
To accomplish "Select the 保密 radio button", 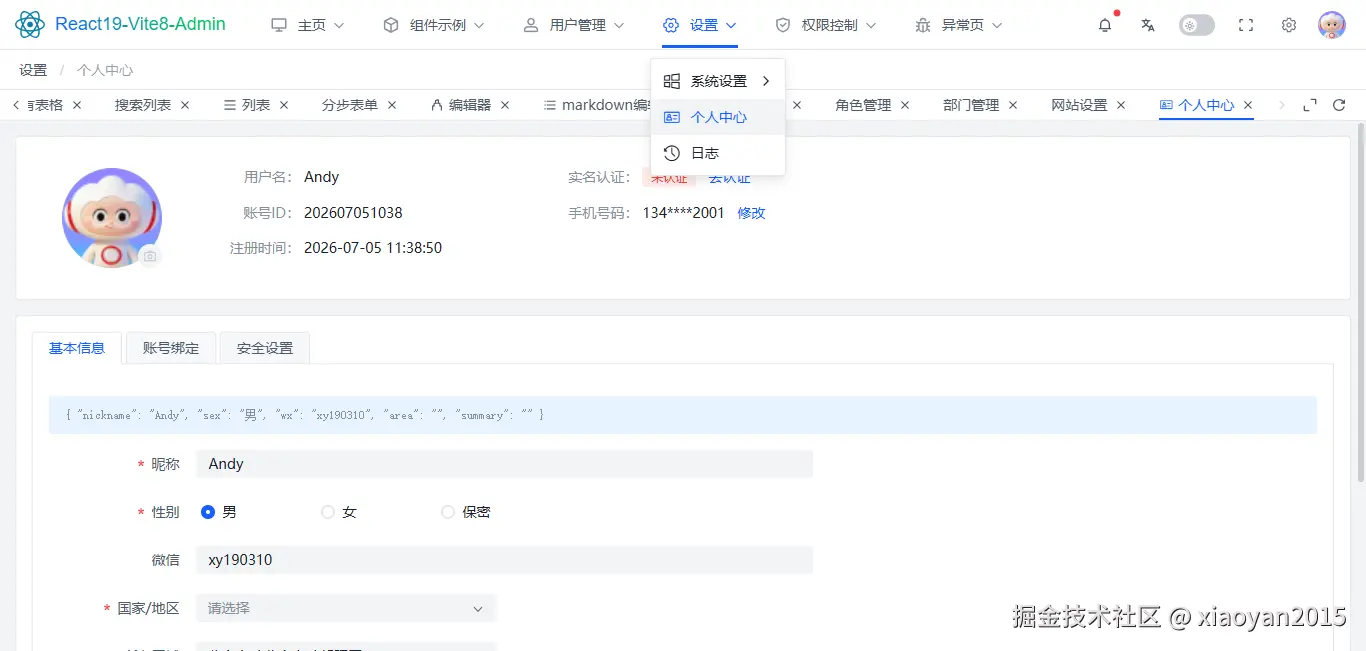I will (448, 512).
